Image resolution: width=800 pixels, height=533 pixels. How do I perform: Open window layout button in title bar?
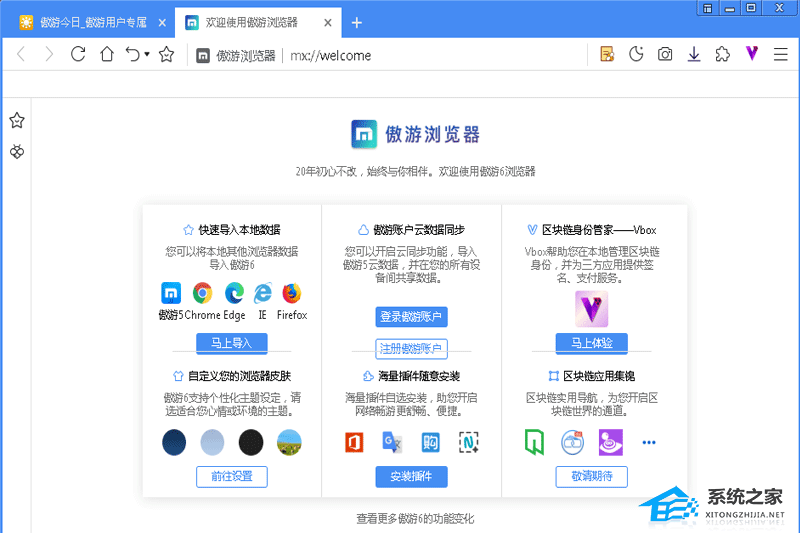tap(707, 8)
